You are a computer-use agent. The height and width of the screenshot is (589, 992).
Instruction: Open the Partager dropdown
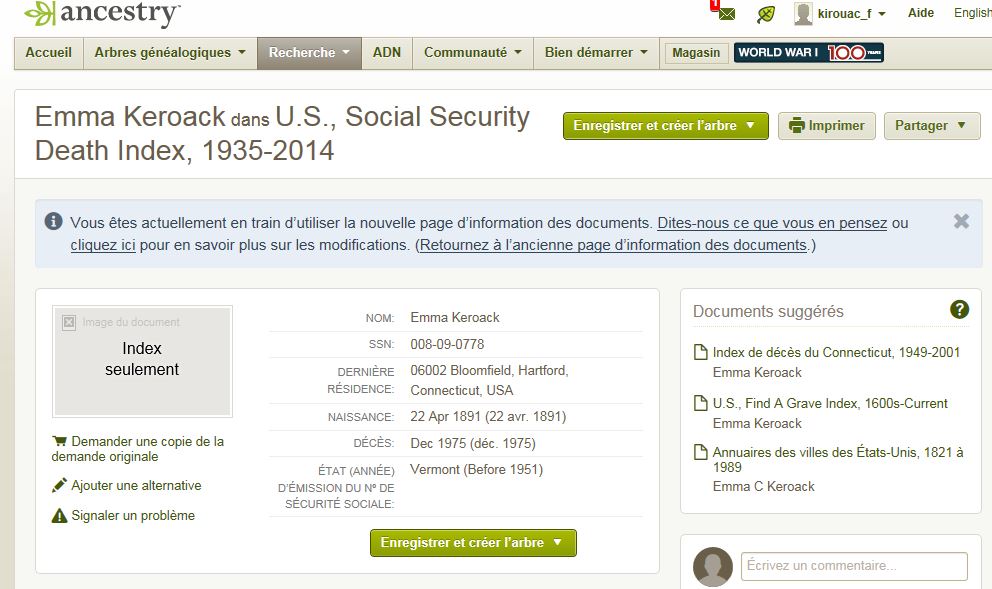931,126
